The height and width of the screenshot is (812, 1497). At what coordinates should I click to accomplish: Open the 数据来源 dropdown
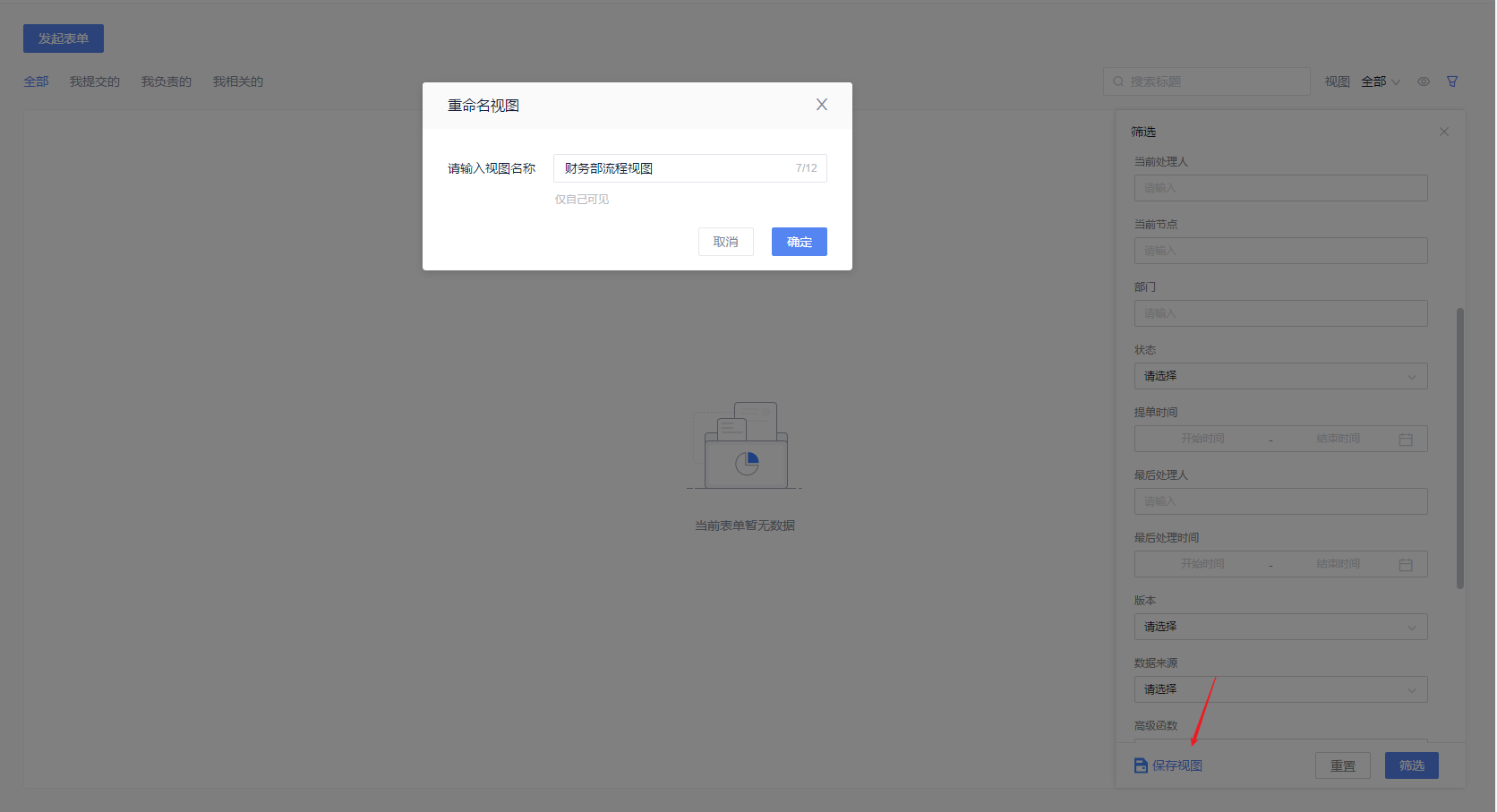(1280, 689)
